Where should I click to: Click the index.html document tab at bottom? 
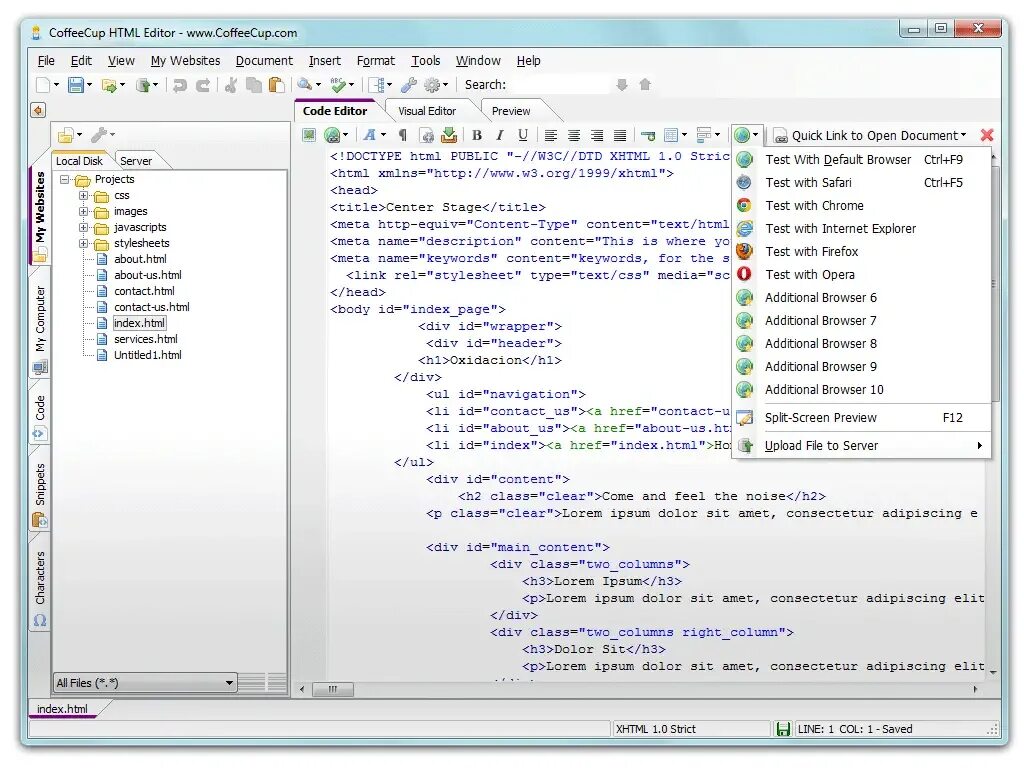[x=62, y=709]
